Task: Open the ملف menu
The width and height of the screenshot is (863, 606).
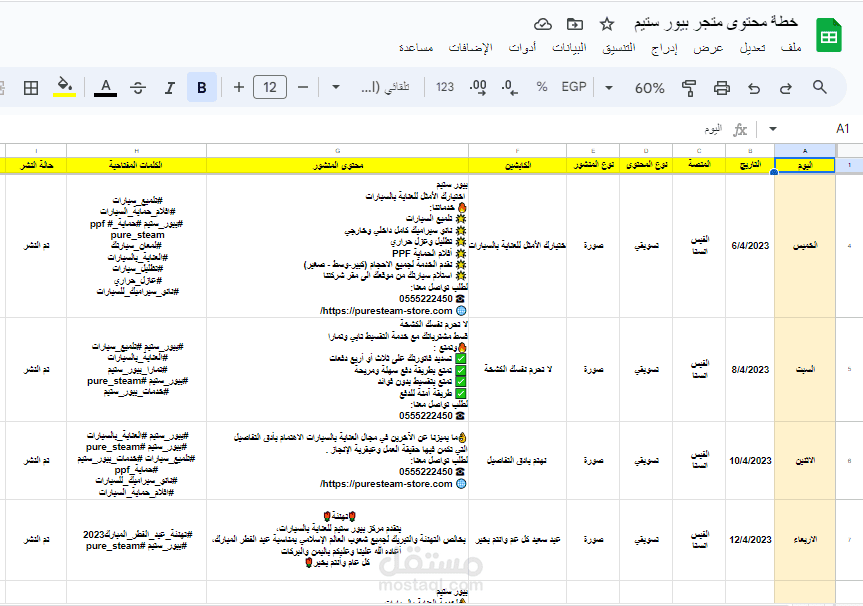Action: (x=791, y=48)
